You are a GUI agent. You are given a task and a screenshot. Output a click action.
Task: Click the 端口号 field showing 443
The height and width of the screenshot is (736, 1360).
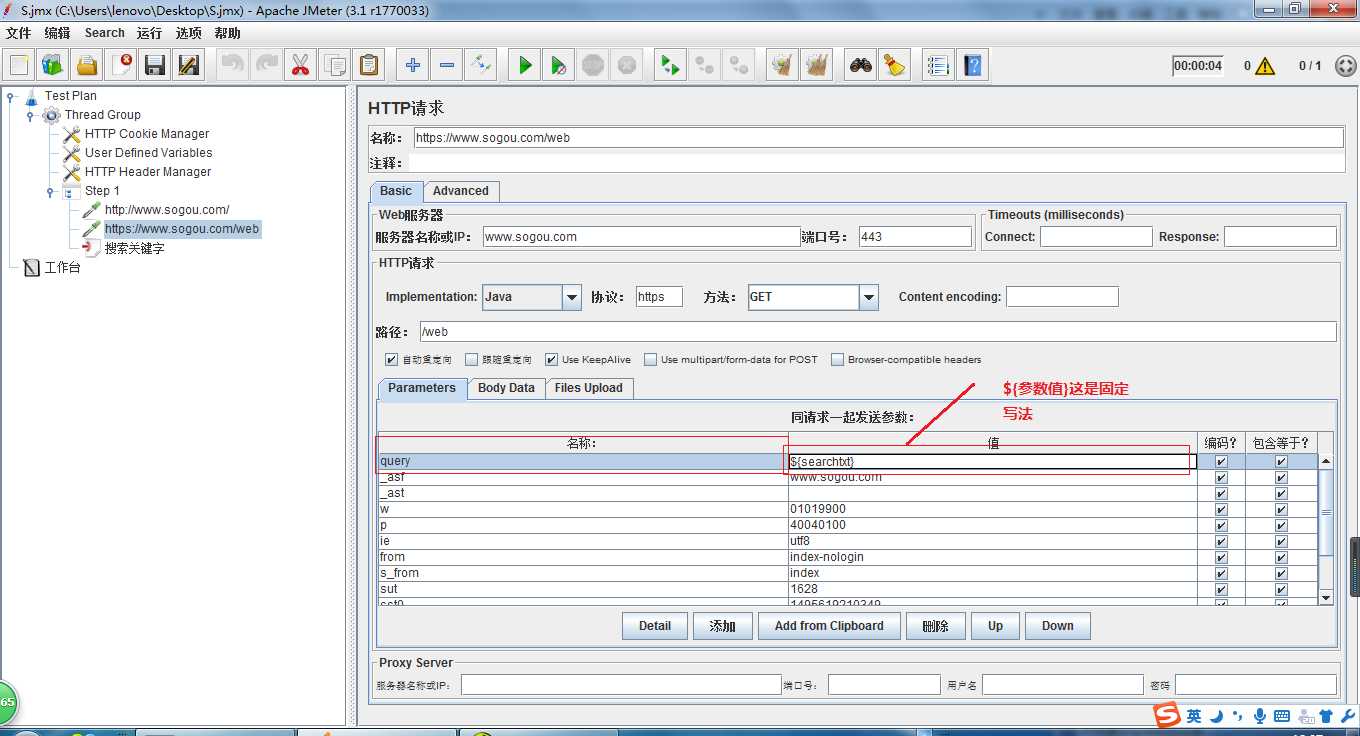pos(914,237)
